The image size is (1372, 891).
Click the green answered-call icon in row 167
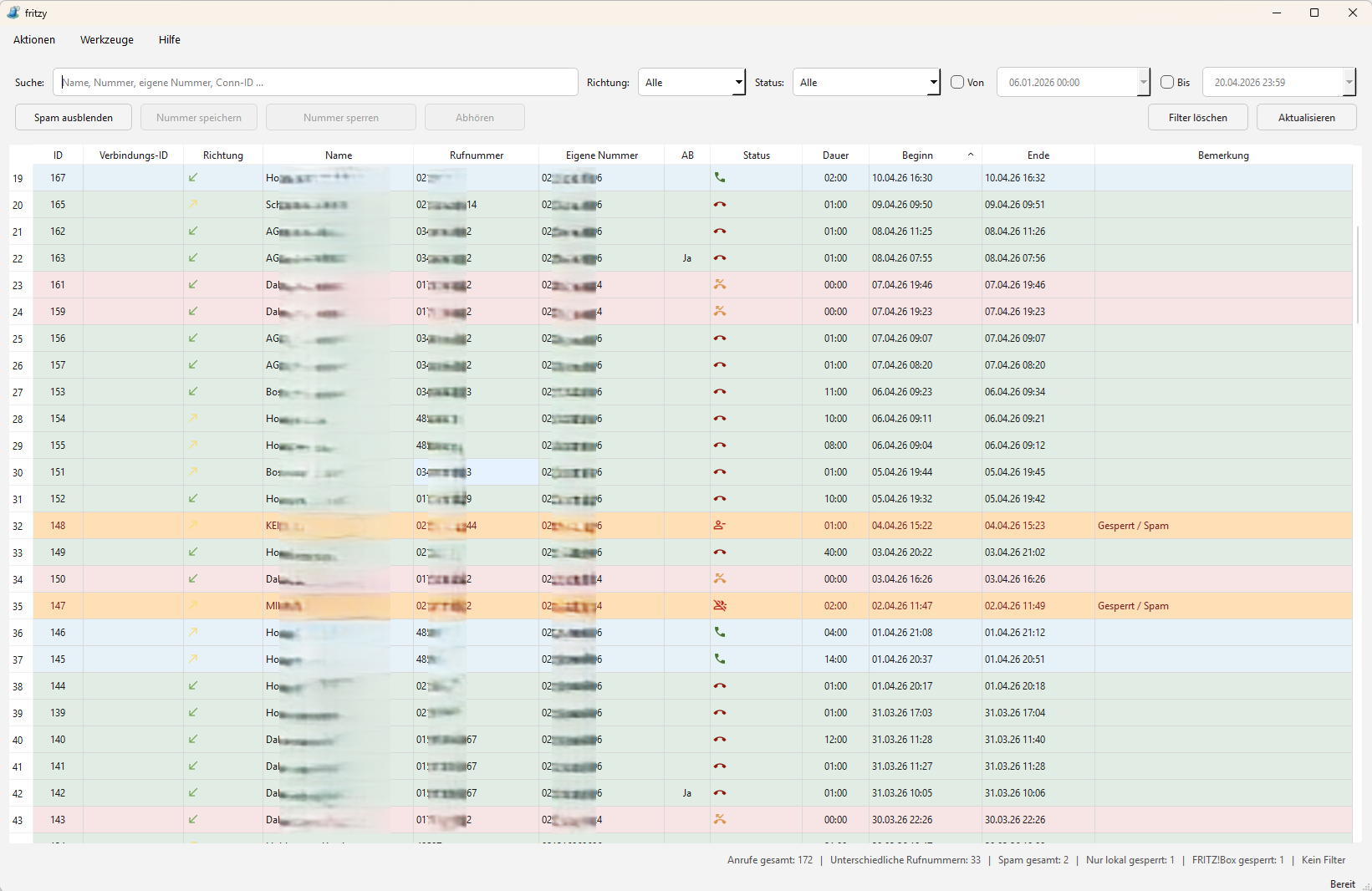720,178
